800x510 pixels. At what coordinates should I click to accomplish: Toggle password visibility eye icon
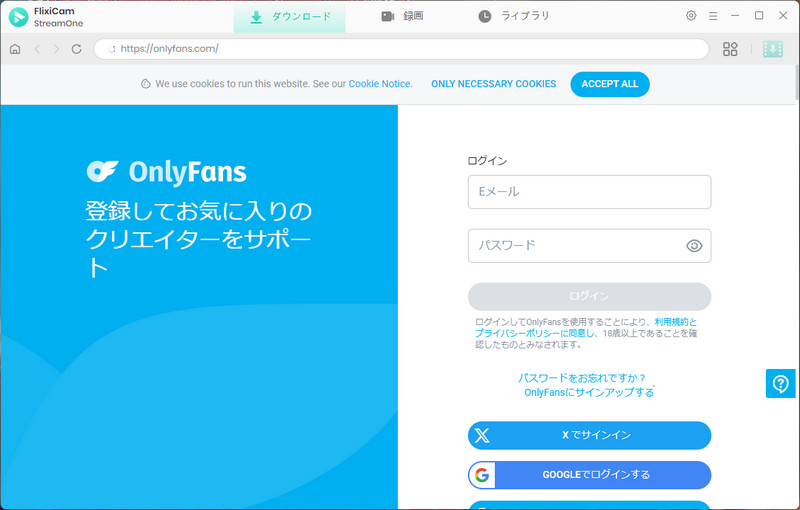tap(694, 246)
